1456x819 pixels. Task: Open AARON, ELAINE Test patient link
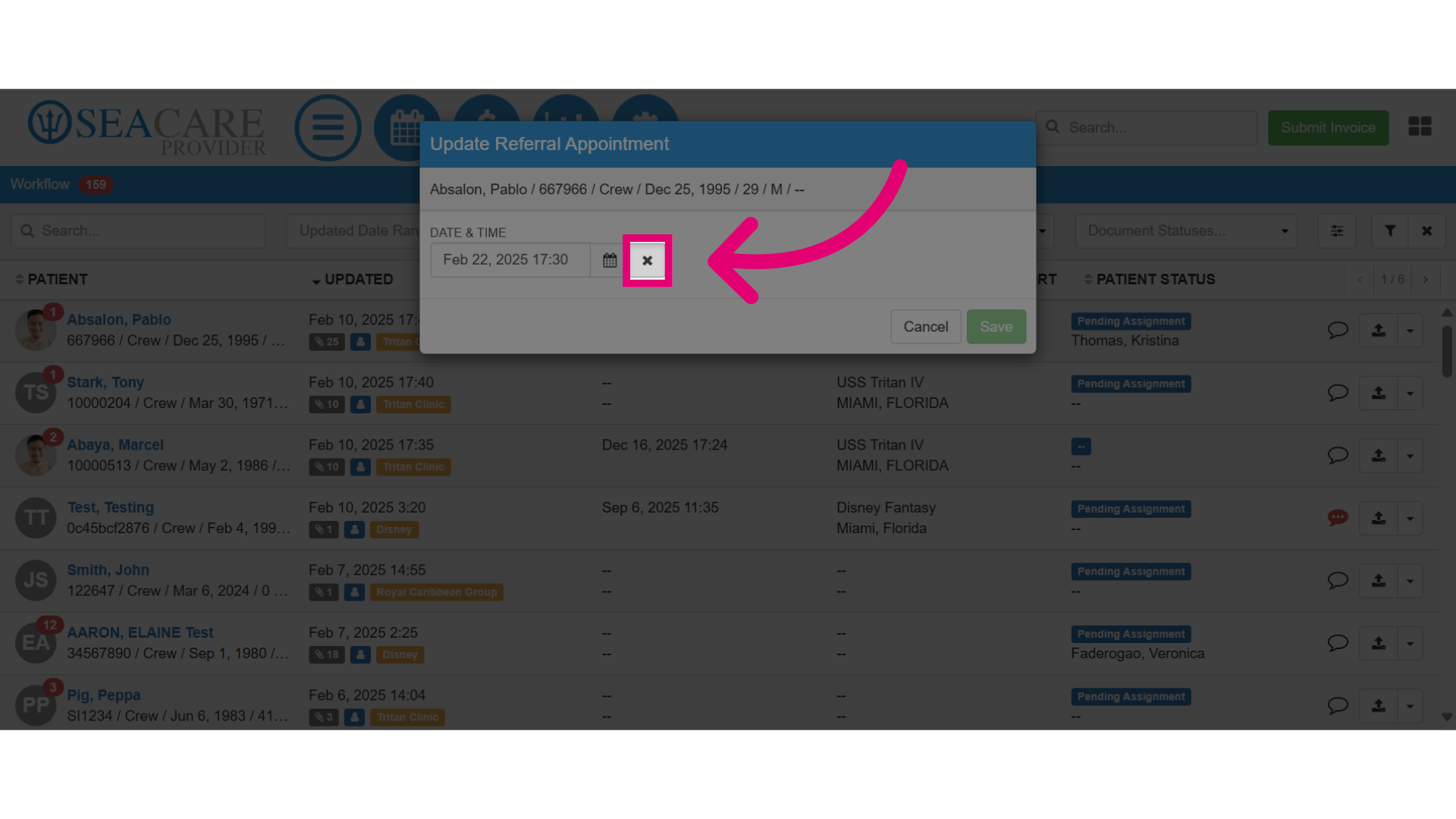140,632
